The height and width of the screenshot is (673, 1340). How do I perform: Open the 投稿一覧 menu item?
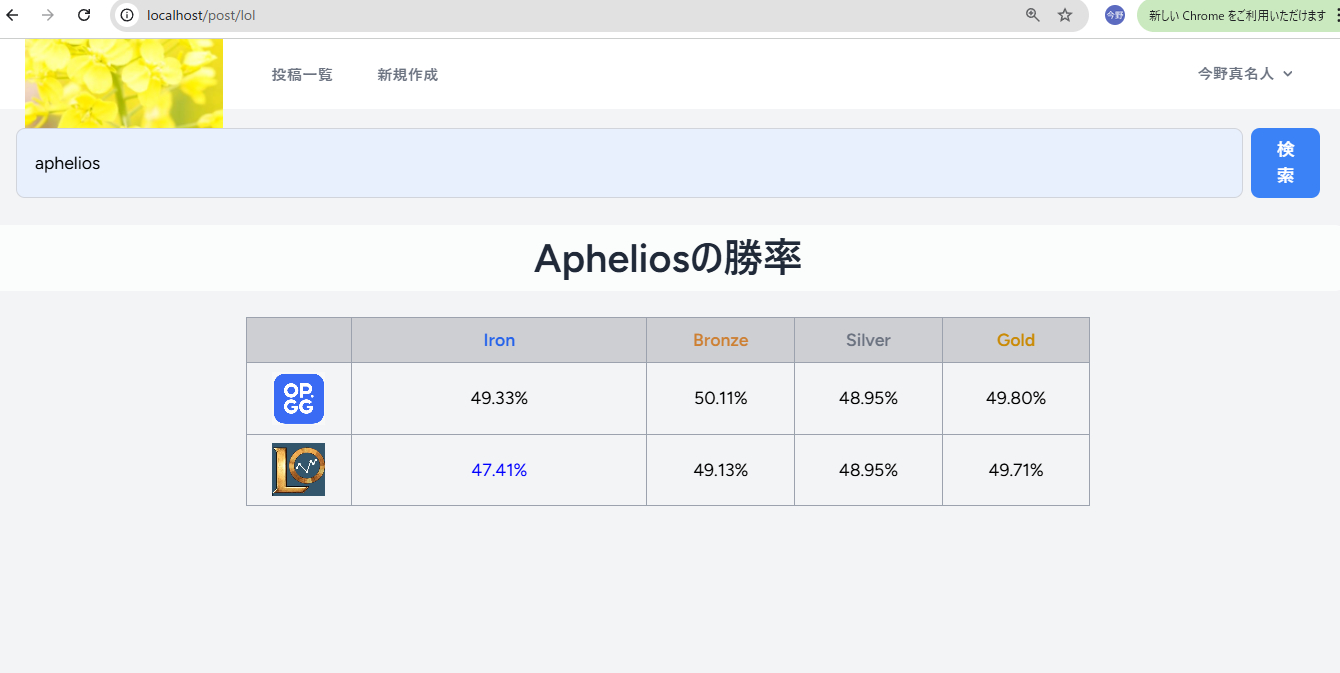pyautogui.click(x=302, y=75)
